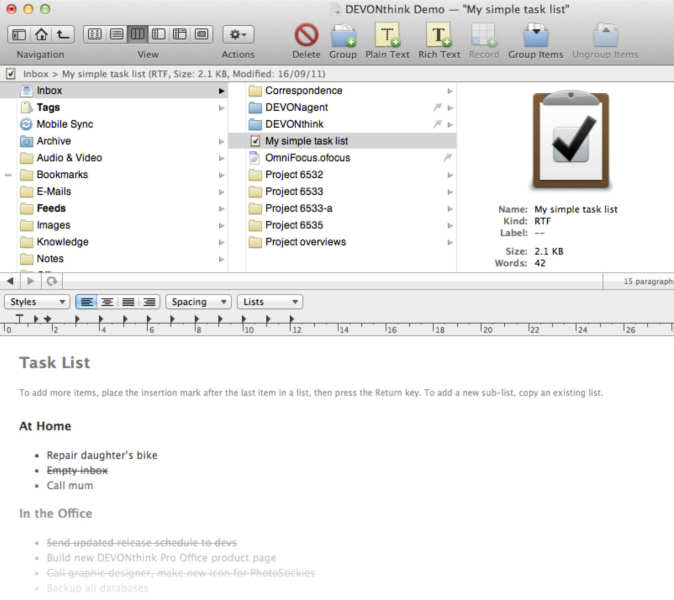Toggle the sidebar navigation button

tap(19, 34)
